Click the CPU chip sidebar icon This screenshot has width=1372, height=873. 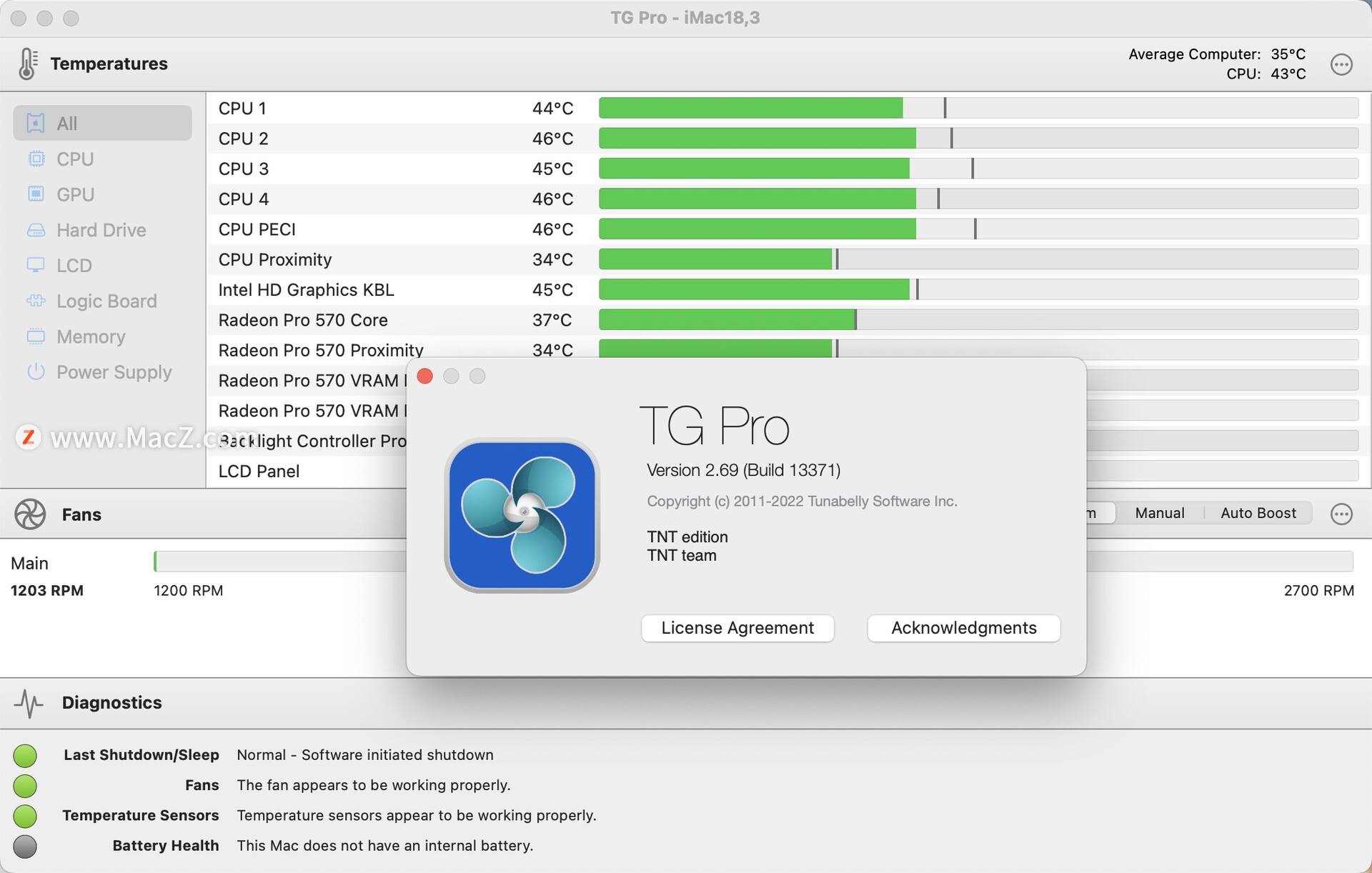36,159
